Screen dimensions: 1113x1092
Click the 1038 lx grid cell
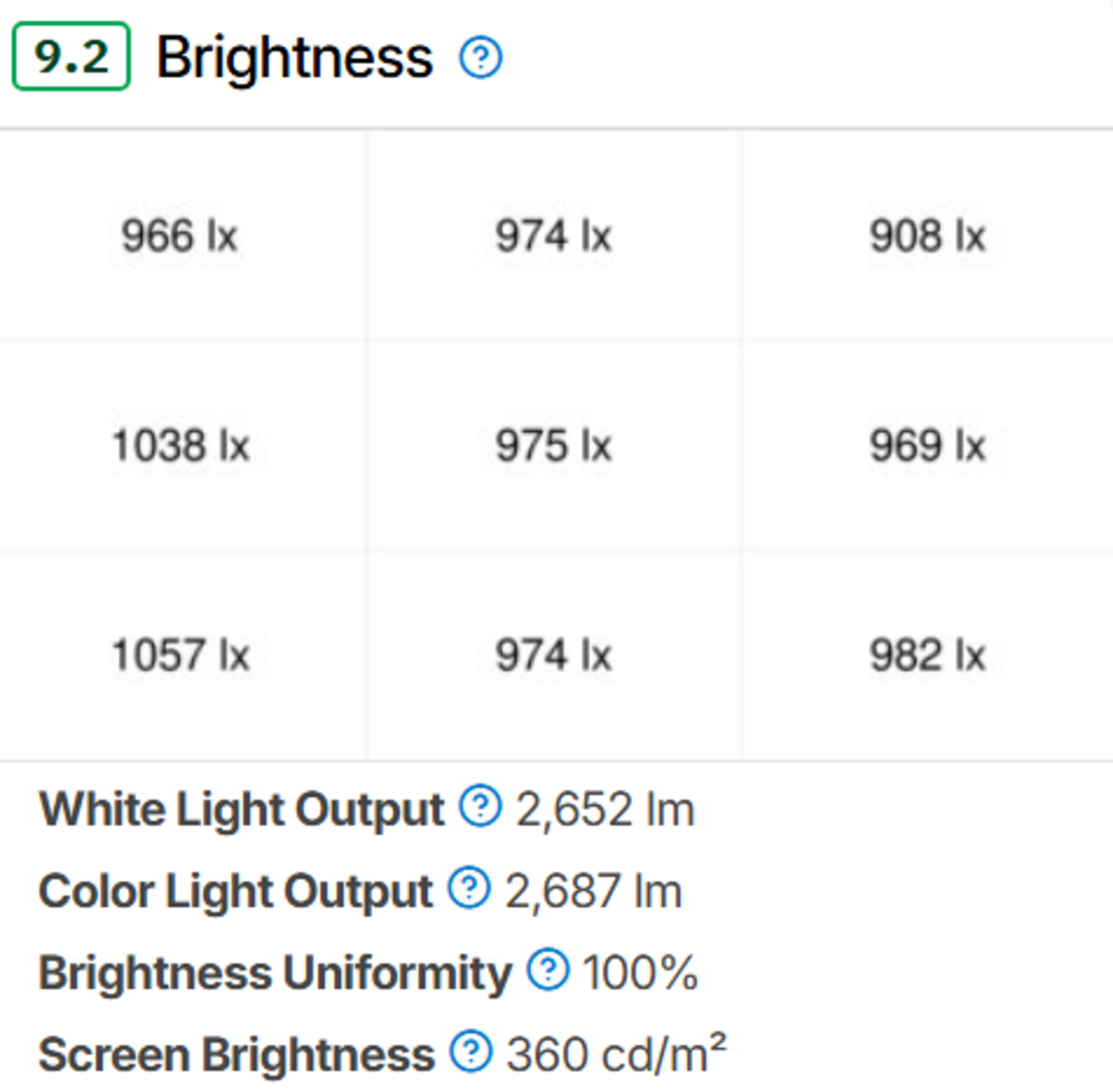(x=181, y=446)
